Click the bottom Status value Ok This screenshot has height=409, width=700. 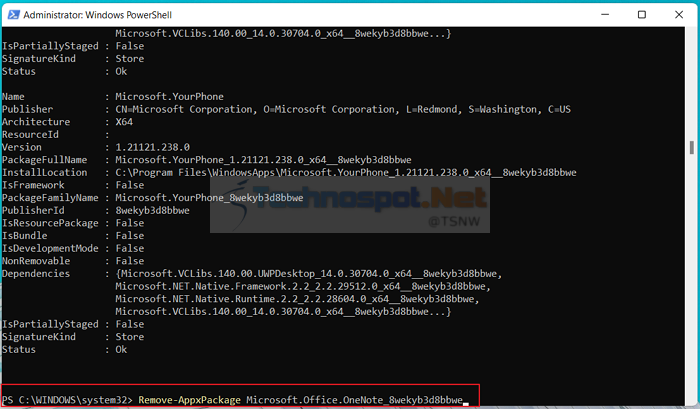pyautogui.click(x=121, y=350)
